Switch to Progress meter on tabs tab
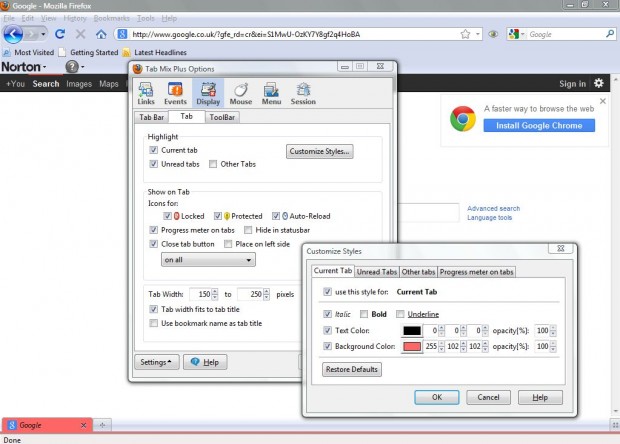This screenshot has width=620, height=444. click(476, 272)
